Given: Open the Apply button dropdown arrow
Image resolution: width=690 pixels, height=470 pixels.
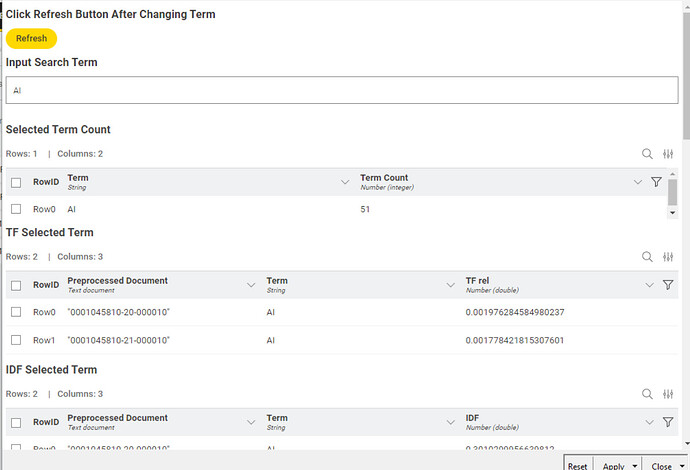Looking at the screenshot, I should click(x=635, y=466).
